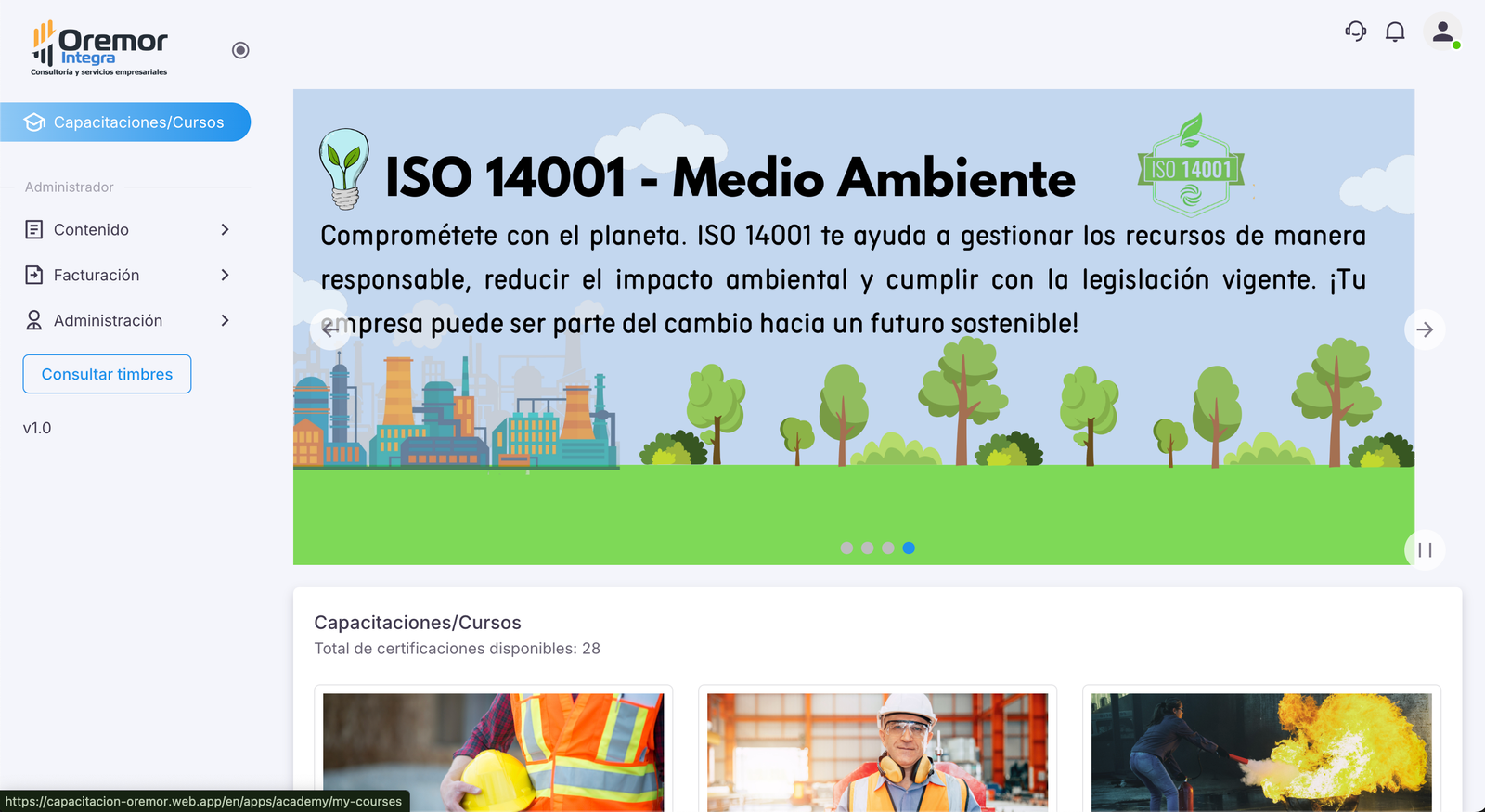Screen dimensions: 1485x812
Task: Click Total de certificaciones disponibles: 28 text
Action: [458, 649]
